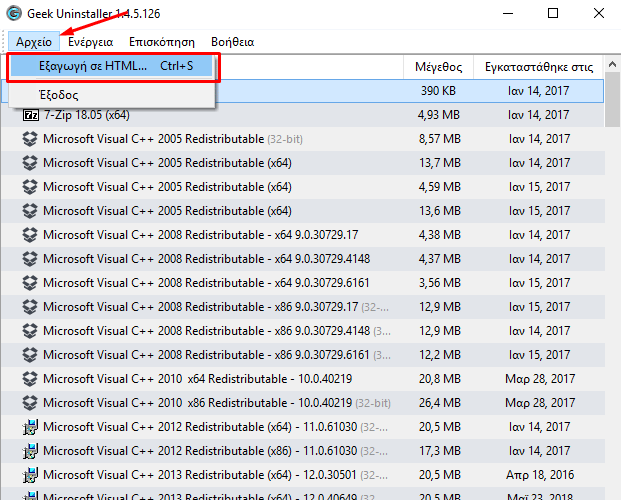
Task: Sort by Εγκαταστάθηκε στις column header
Action: click(x=539, y=67)
